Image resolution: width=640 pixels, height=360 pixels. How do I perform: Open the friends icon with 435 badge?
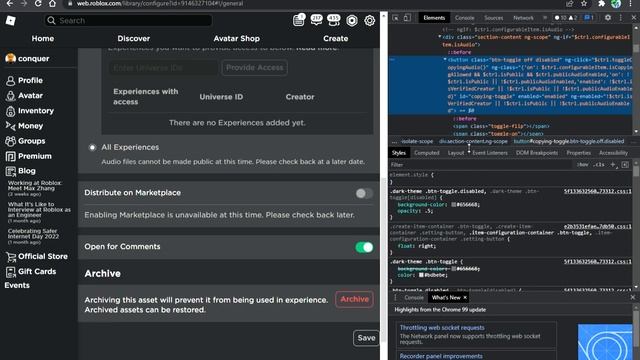pos(334,20)
